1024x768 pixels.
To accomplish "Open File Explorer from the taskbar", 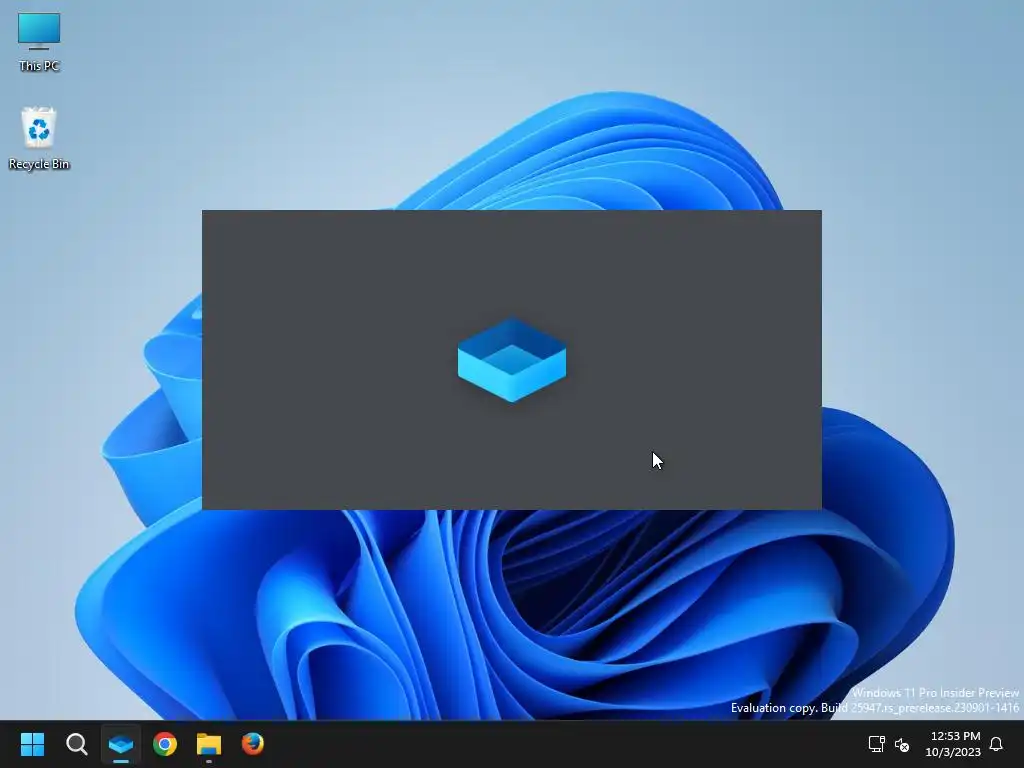I will pyautogui.click(x=209, y=744).
